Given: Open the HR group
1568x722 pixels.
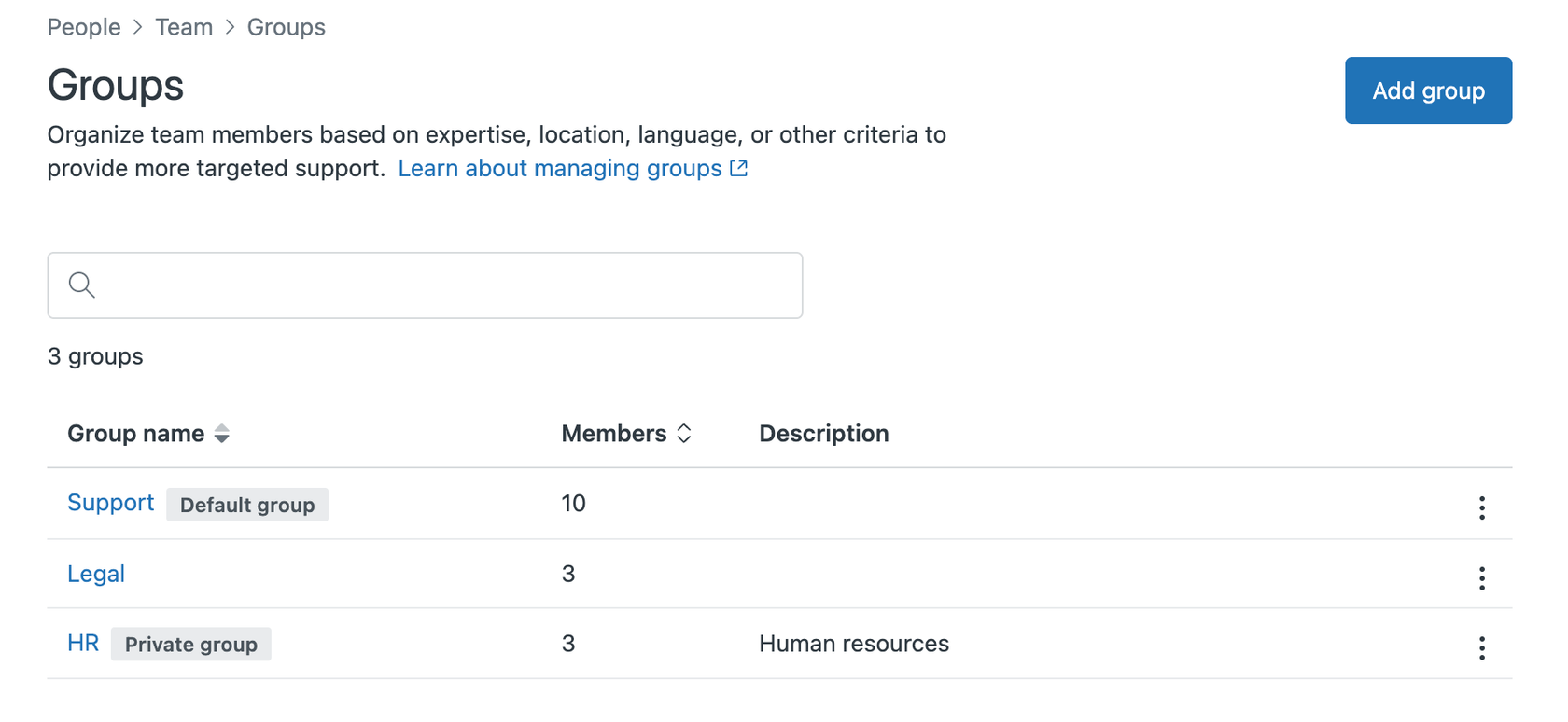Looking at the screenshot, I should click(x=83, y=644).
